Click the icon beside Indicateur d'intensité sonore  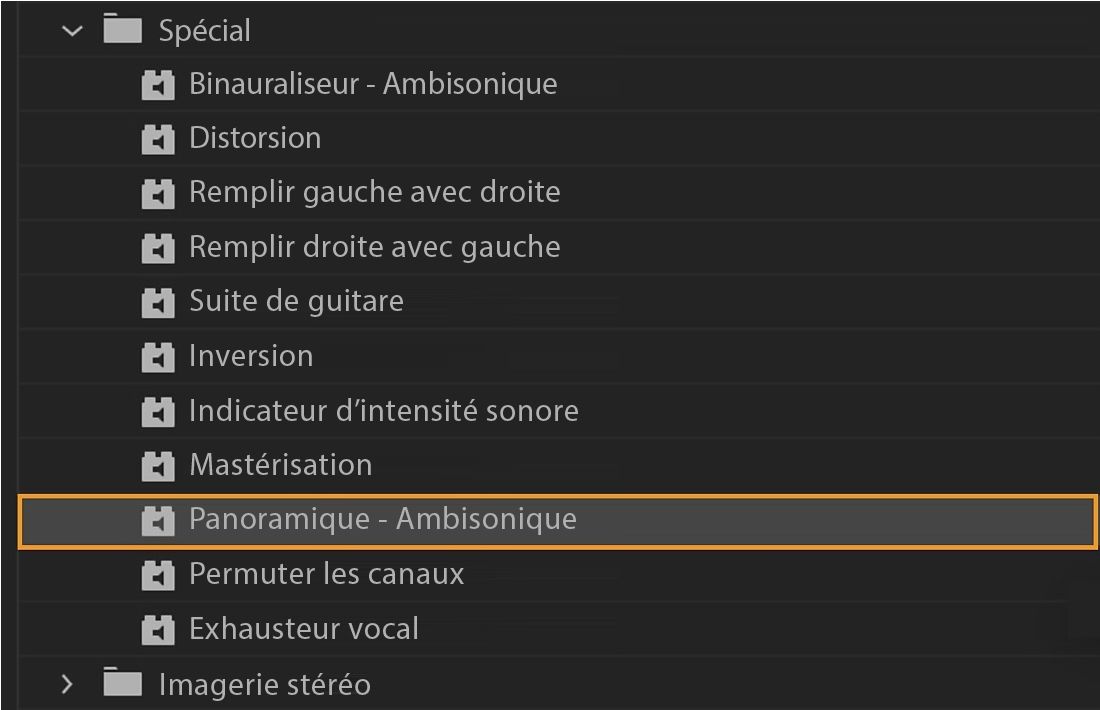[x=158, y=410]
